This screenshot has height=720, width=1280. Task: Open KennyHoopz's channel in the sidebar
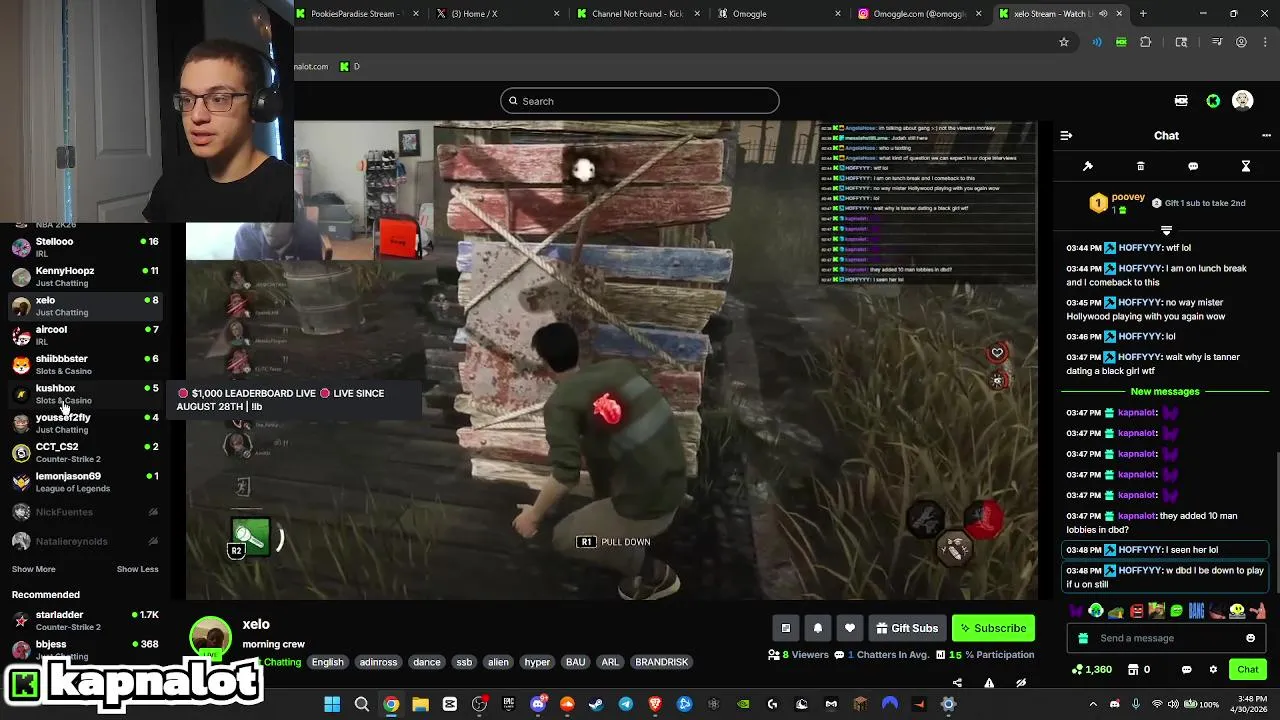coord(85,276)
